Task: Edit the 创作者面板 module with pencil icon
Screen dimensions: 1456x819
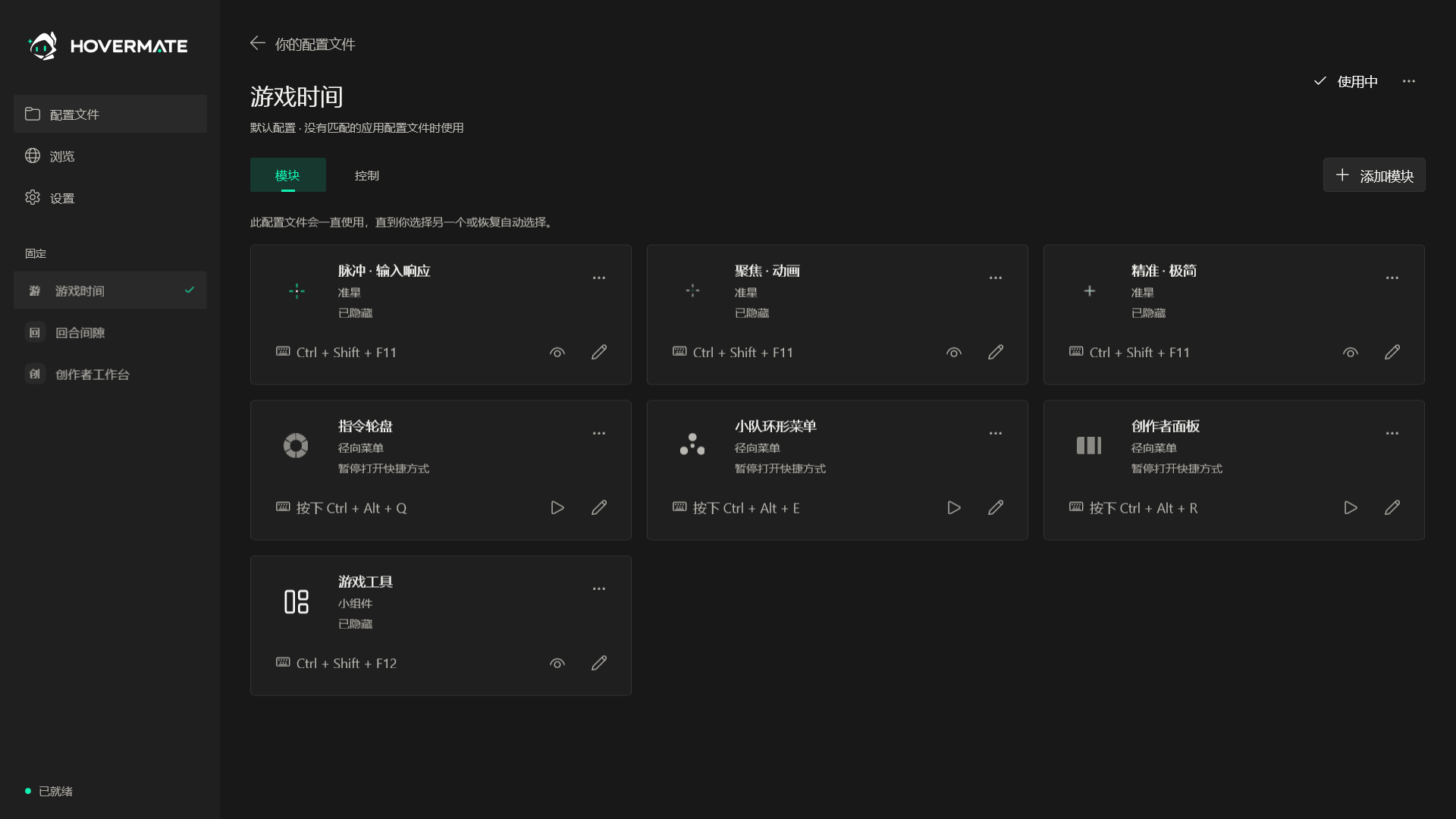Action: click(x=1392, y=508)
